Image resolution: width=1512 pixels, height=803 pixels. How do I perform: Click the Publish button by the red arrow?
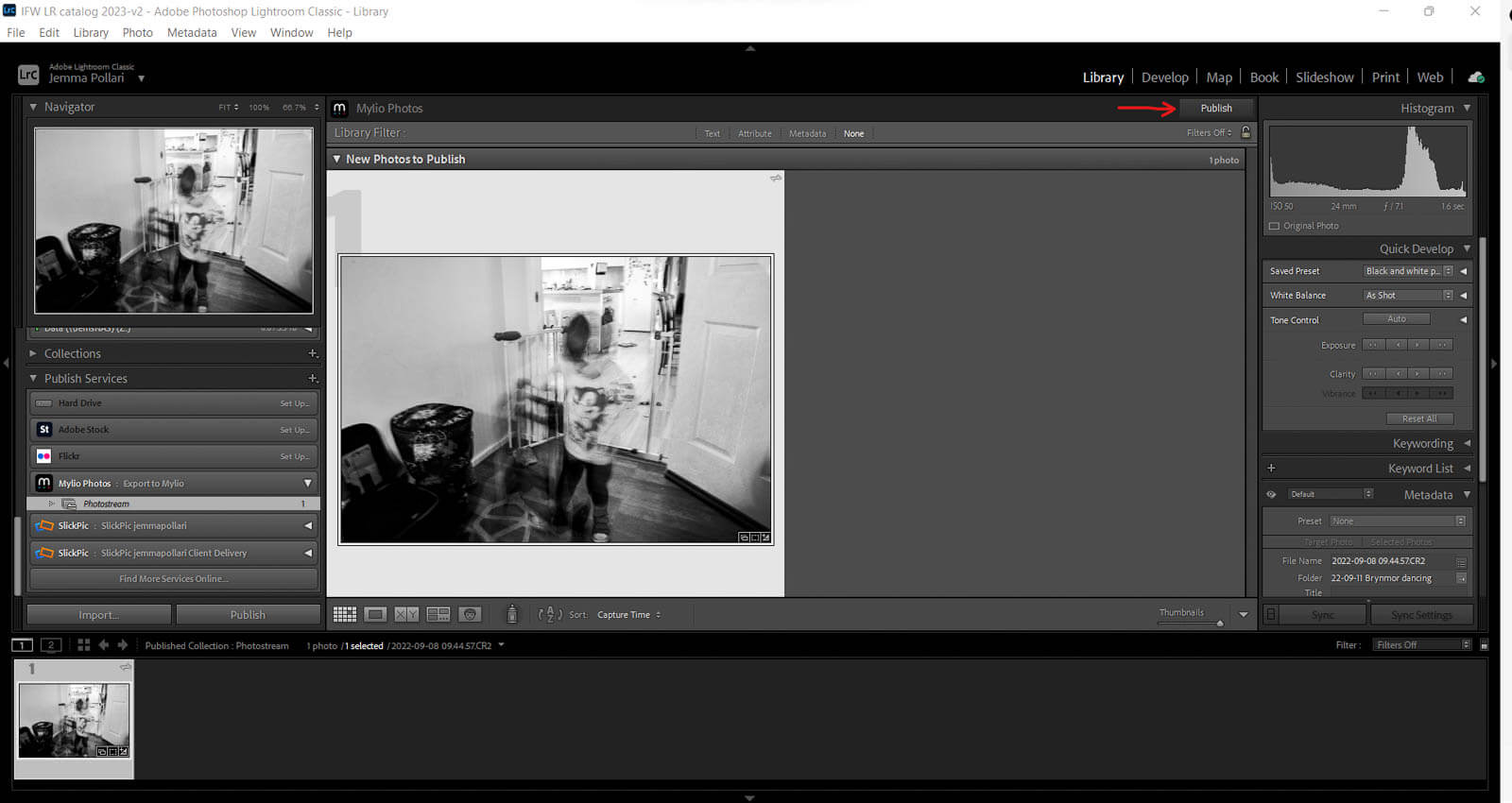tap(1215, 109)
